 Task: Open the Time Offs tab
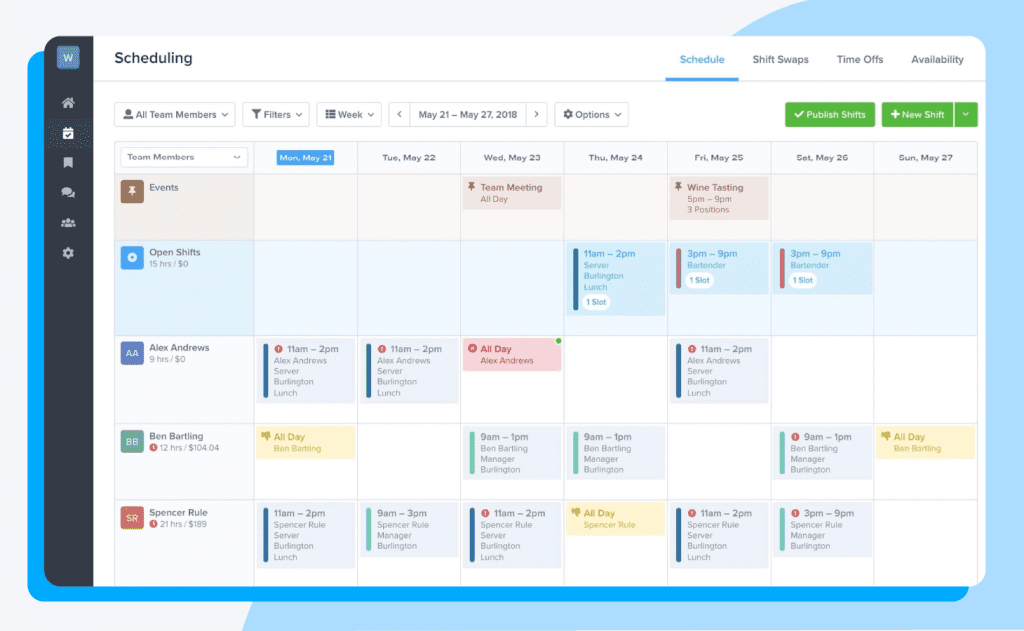[x=859, y=59]
